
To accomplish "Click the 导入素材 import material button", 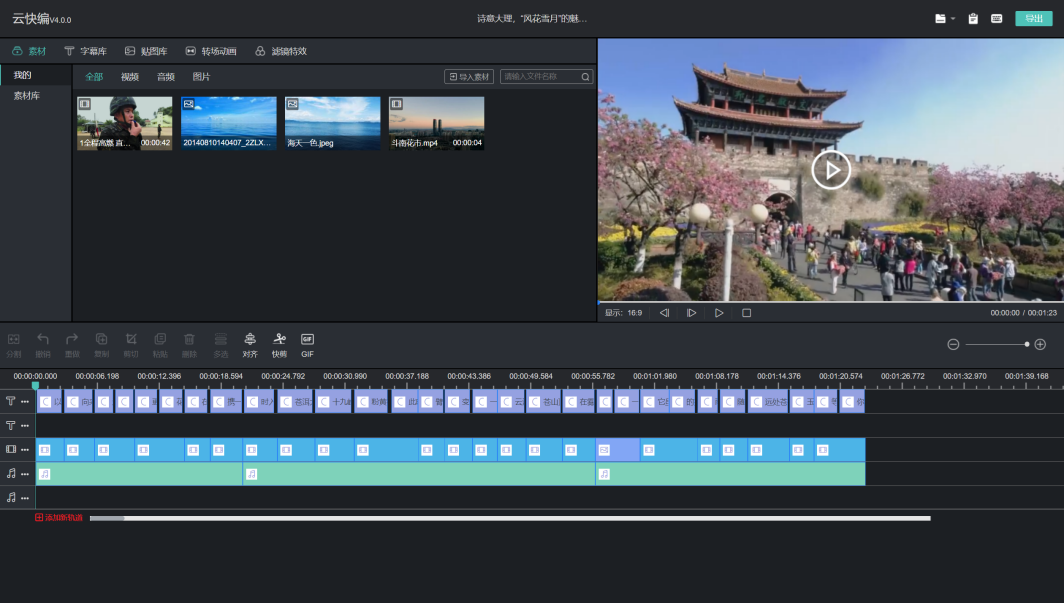I will pos(469,77).
